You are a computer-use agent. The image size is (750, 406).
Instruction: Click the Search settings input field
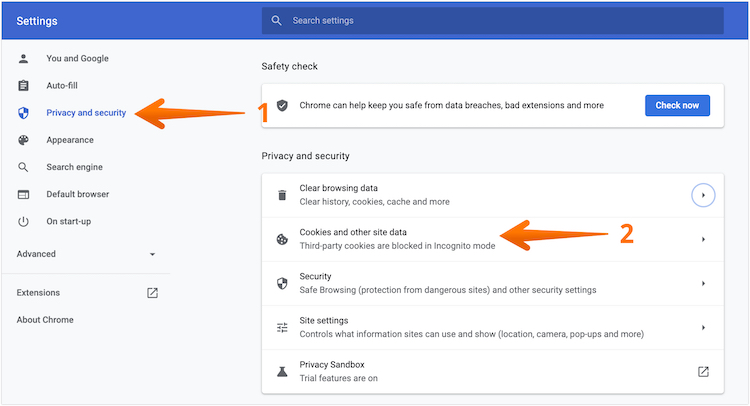[x=500, y=21]
